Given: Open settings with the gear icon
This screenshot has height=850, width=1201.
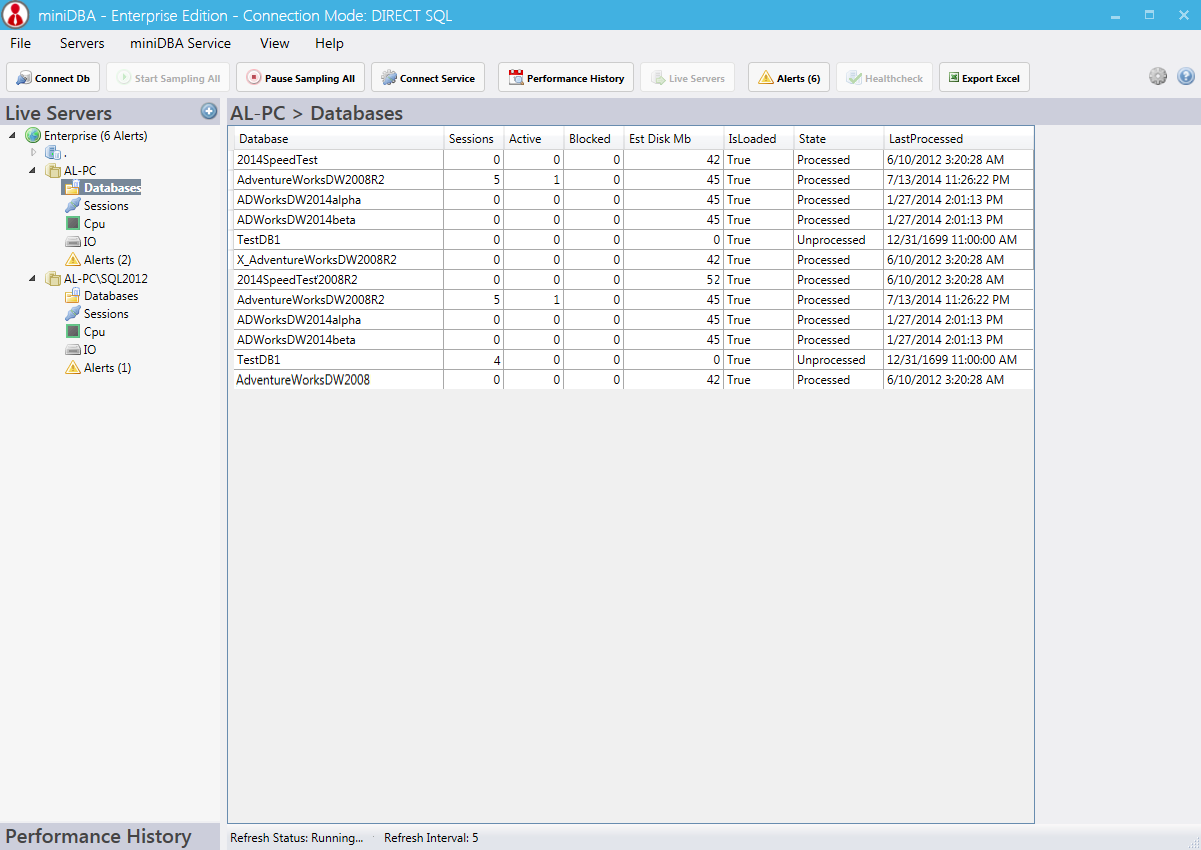Looking at the screenshot, I should tap(1158, 77).
